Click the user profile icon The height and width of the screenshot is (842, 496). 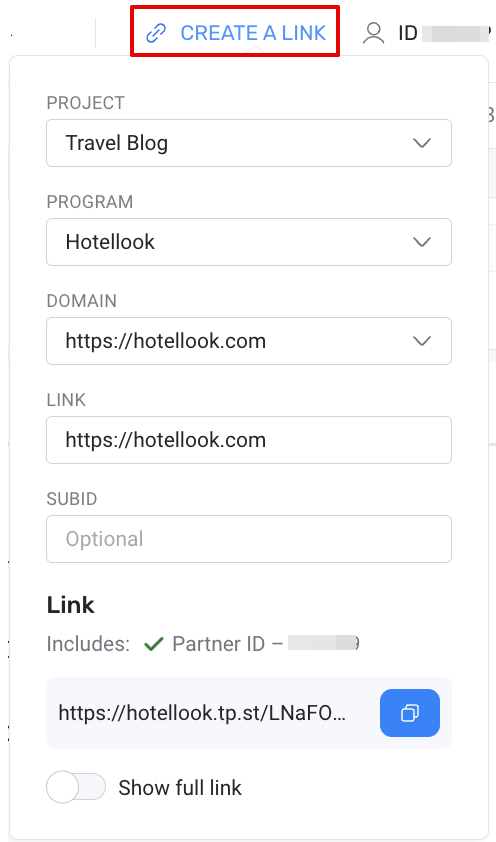[374, 33]
